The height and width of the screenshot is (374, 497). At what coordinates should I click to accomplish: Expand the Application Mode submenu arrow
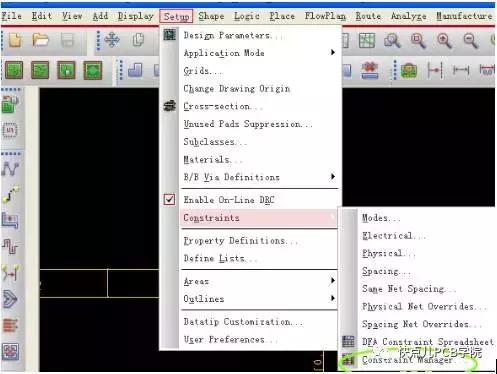332,52
